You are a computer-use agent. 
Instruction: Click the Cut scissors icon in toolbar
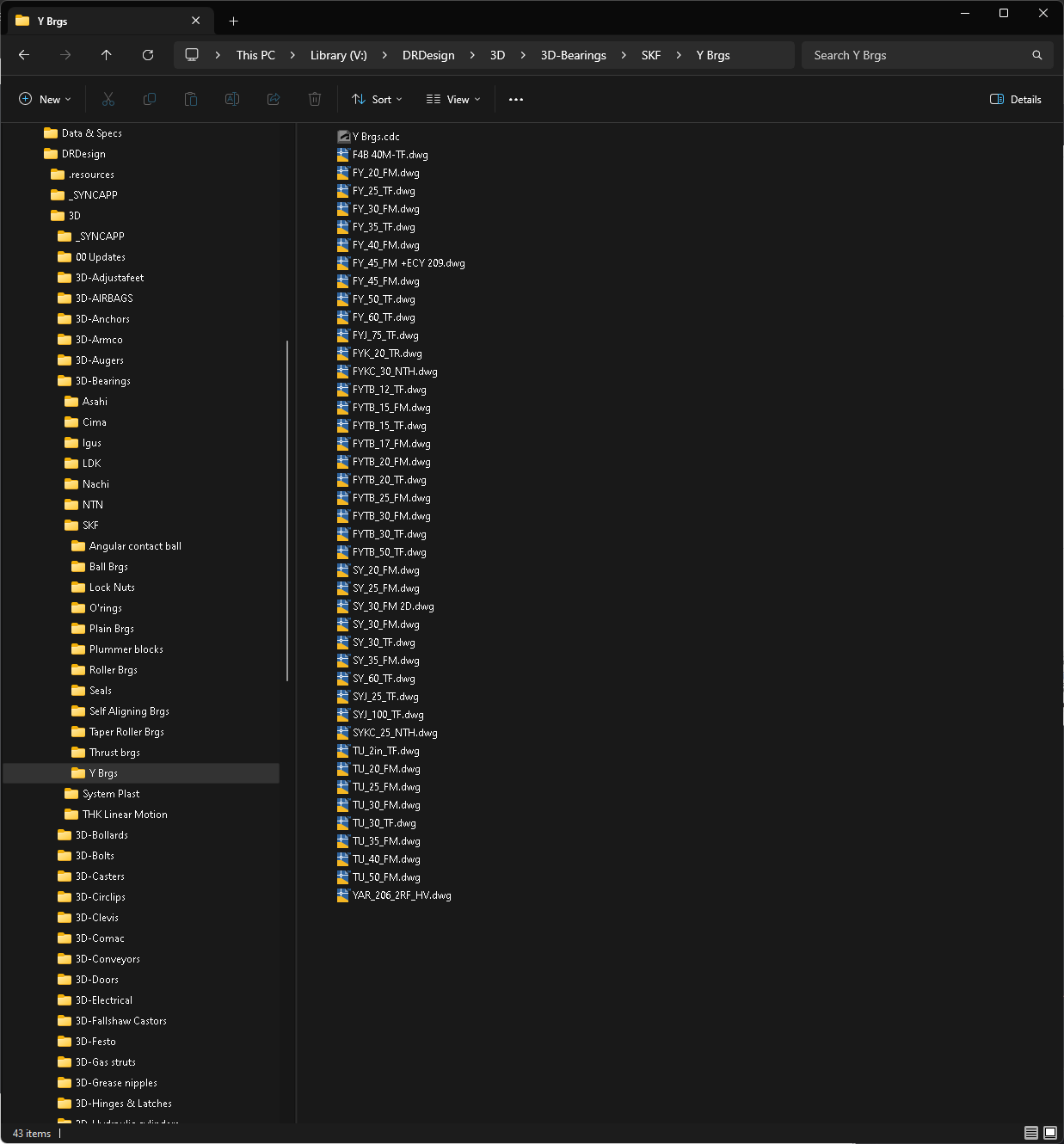[x=108, y=100]
